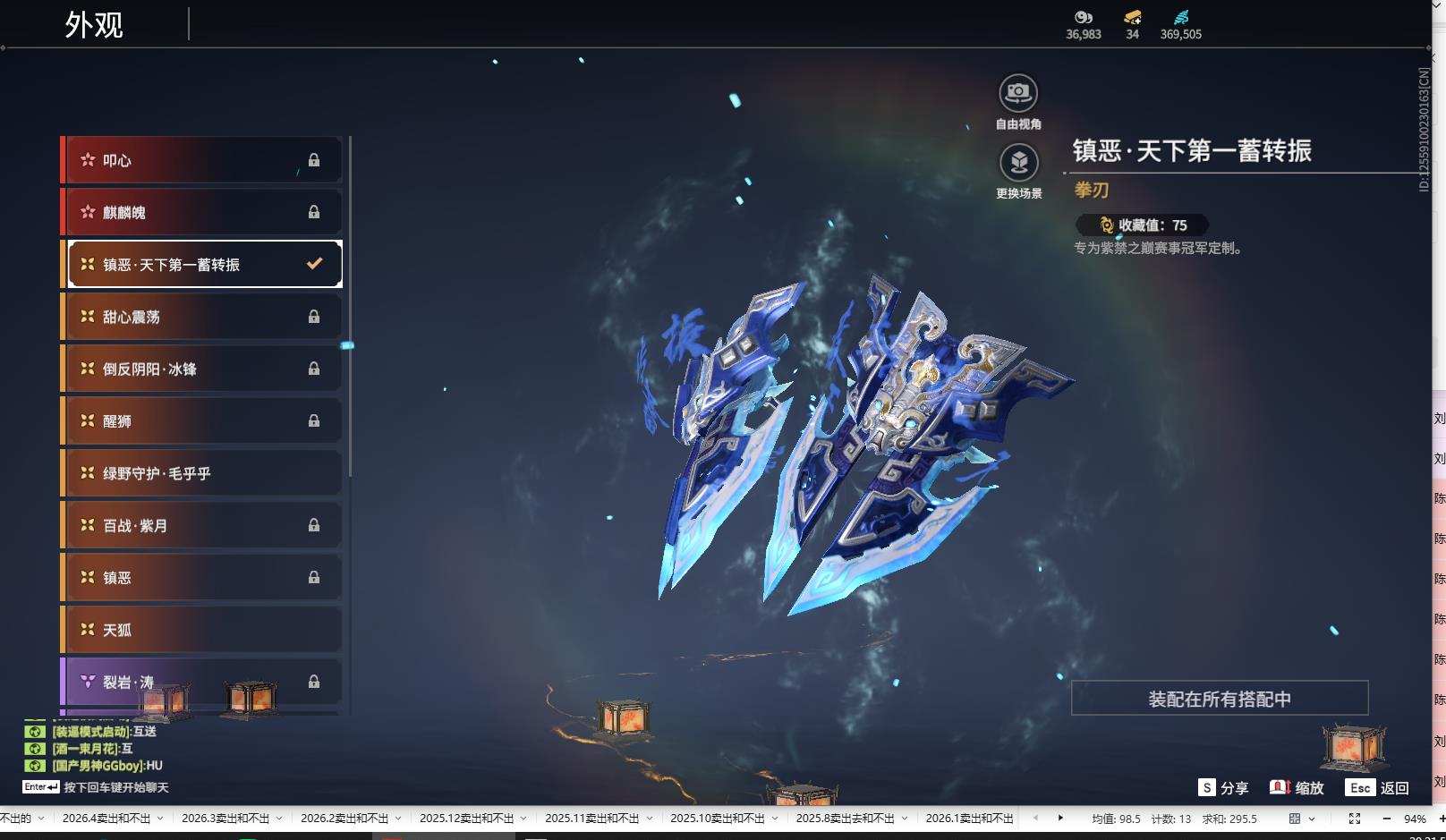The width and height of the screenshot is (1446, 840).
Task: Click the chat channel icon beside 装逼模式启动
Action: pos(35,732)
